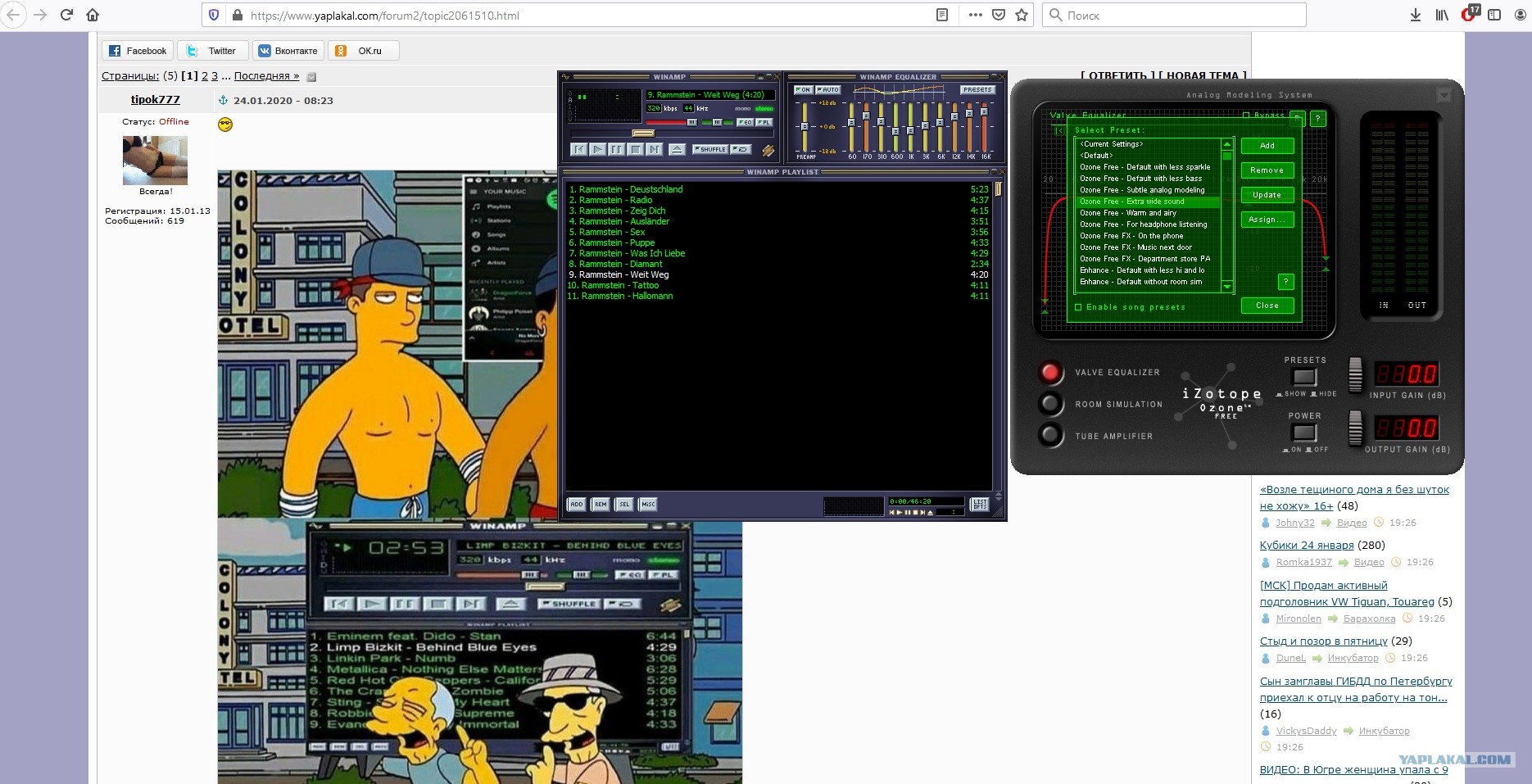Share the topic on Facebook

coord(138,51)
